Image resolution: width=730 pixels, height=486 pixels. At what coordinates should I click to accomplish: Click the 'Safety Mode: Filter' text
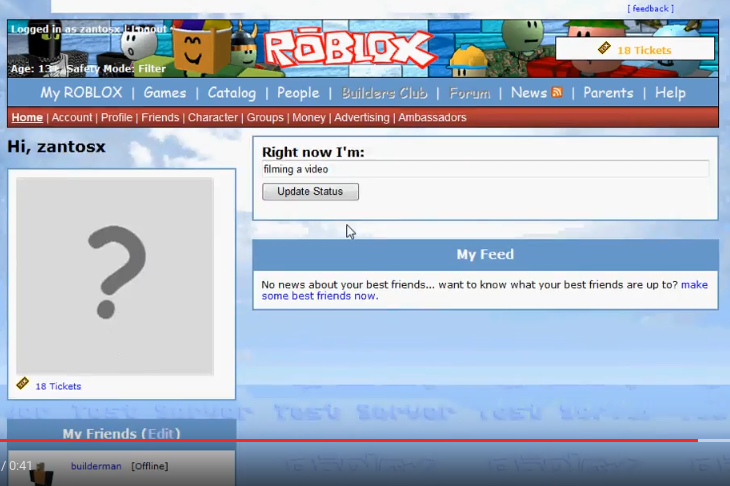click(x=116, y=68)
